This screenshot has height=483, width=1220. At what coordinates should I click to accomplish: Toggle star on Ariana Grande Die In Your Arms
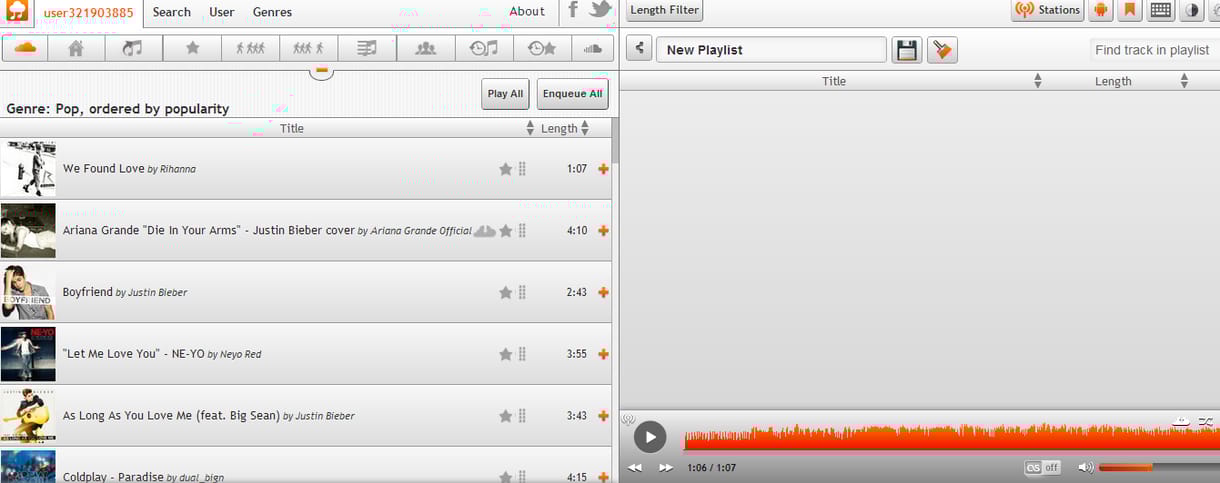pyautogui.click(x=505, y=231)
